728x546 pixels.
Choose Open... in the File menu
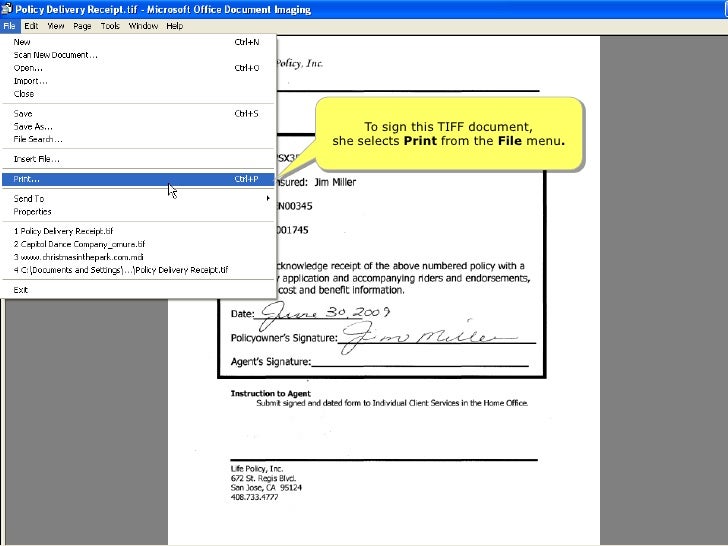[x=138, y=68]
